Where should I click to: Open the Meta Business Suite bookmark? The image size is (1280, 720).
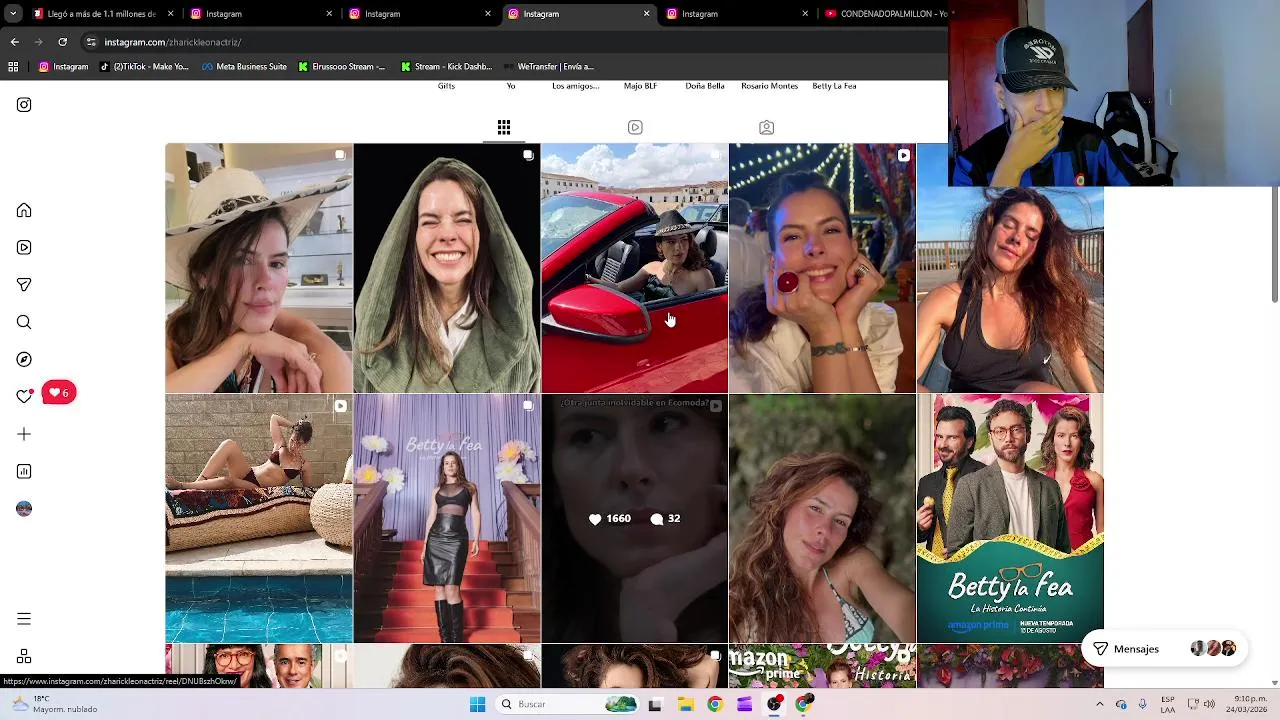click(244, 67)
